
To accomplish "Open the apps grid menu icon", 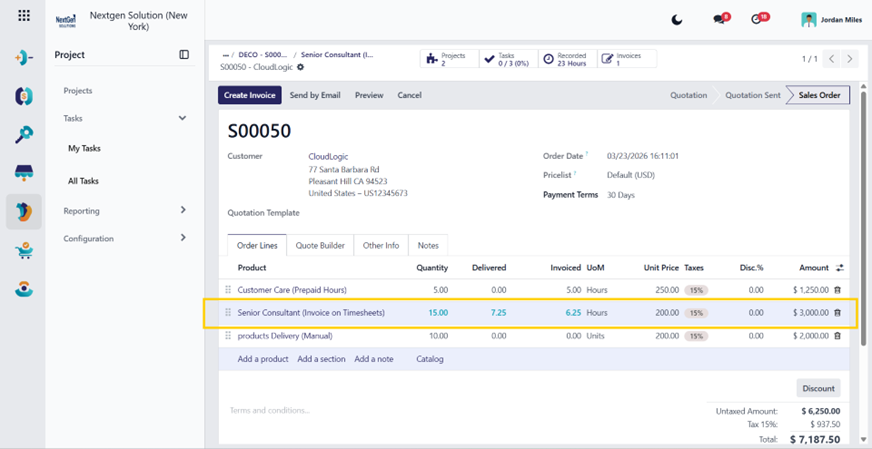I will (x=23, y=15).
